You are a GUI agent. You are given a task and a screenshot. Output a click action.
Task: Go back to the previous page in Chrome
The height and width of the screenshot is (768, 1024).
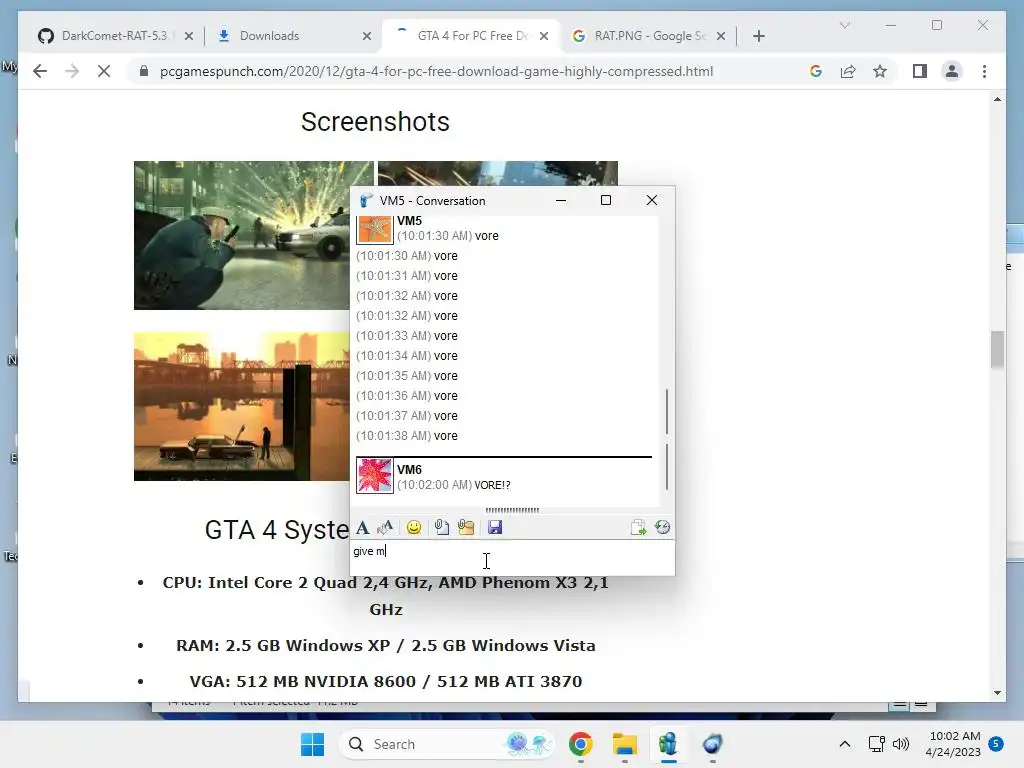[40, 71]
